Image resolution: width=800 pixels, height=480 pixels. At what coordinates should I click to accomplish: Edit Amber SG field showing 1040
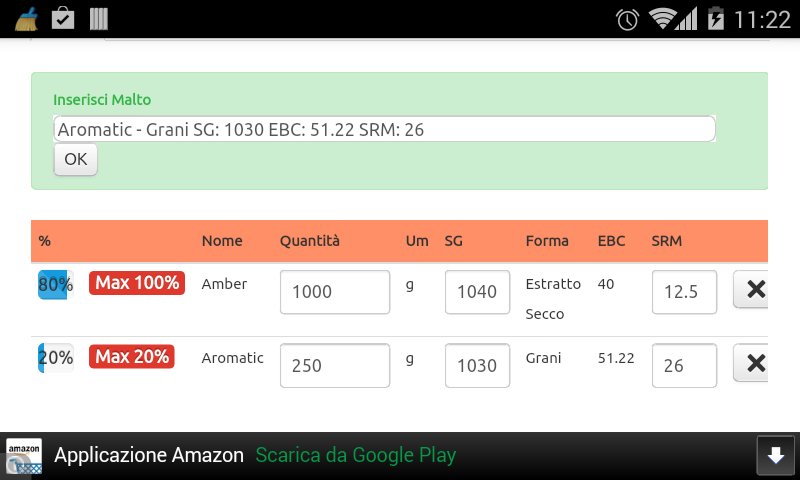pos(477,292)
